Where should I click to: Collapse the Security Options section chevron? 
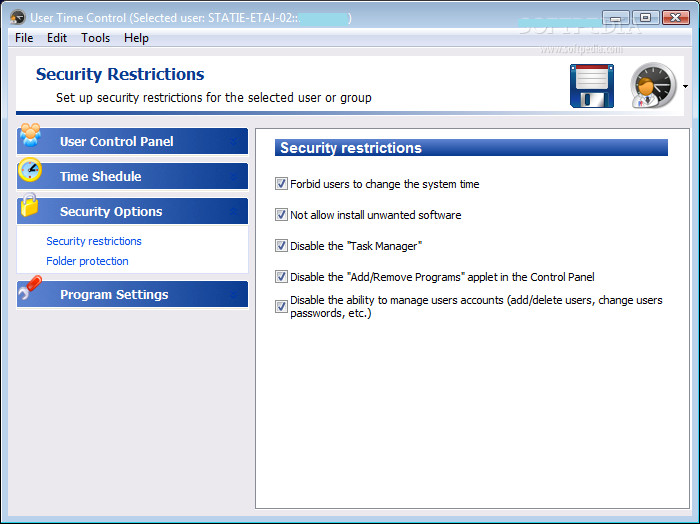233,211
